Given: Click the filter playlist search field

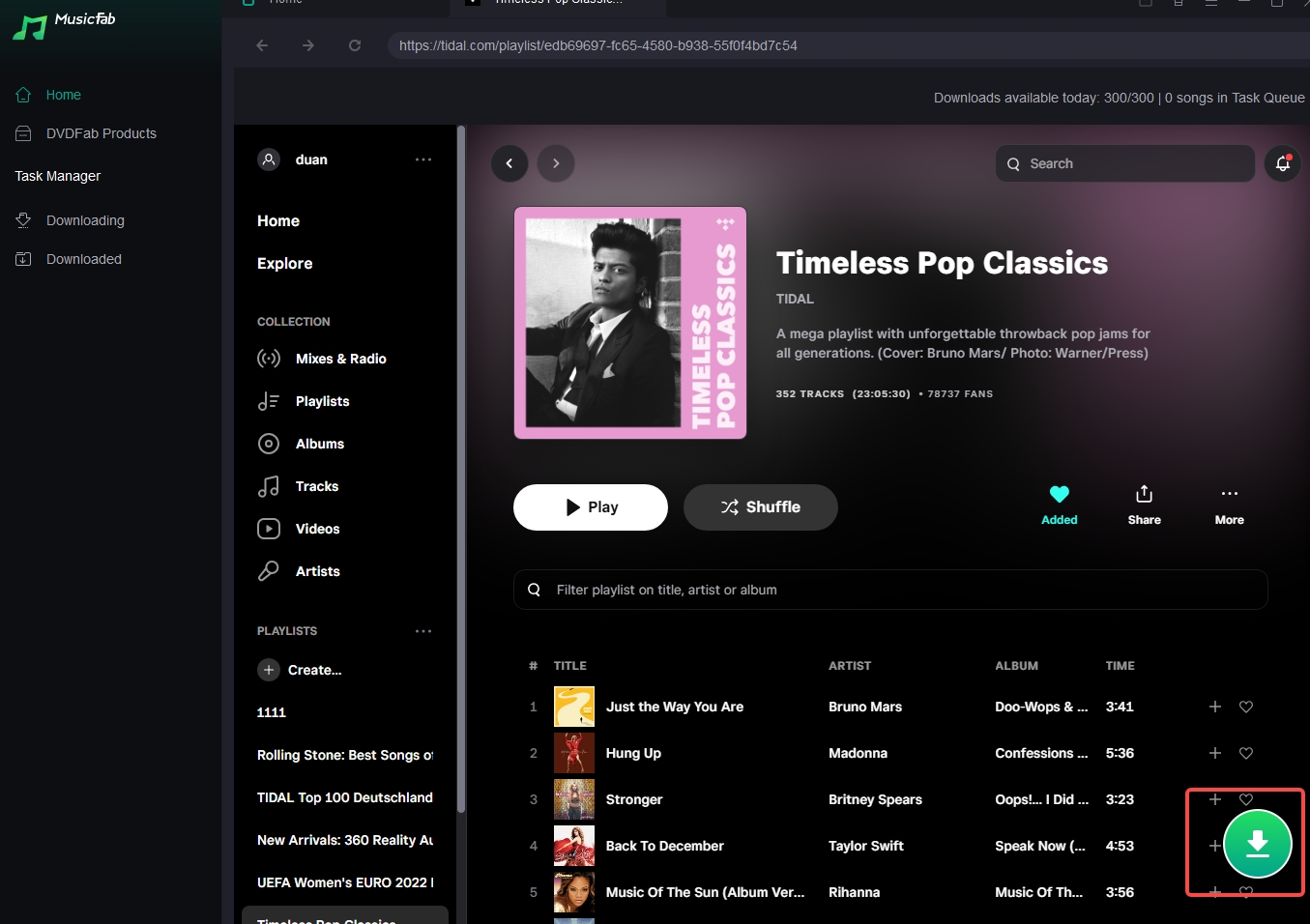Looking at the screenshot, I should (x=889, y=590).
